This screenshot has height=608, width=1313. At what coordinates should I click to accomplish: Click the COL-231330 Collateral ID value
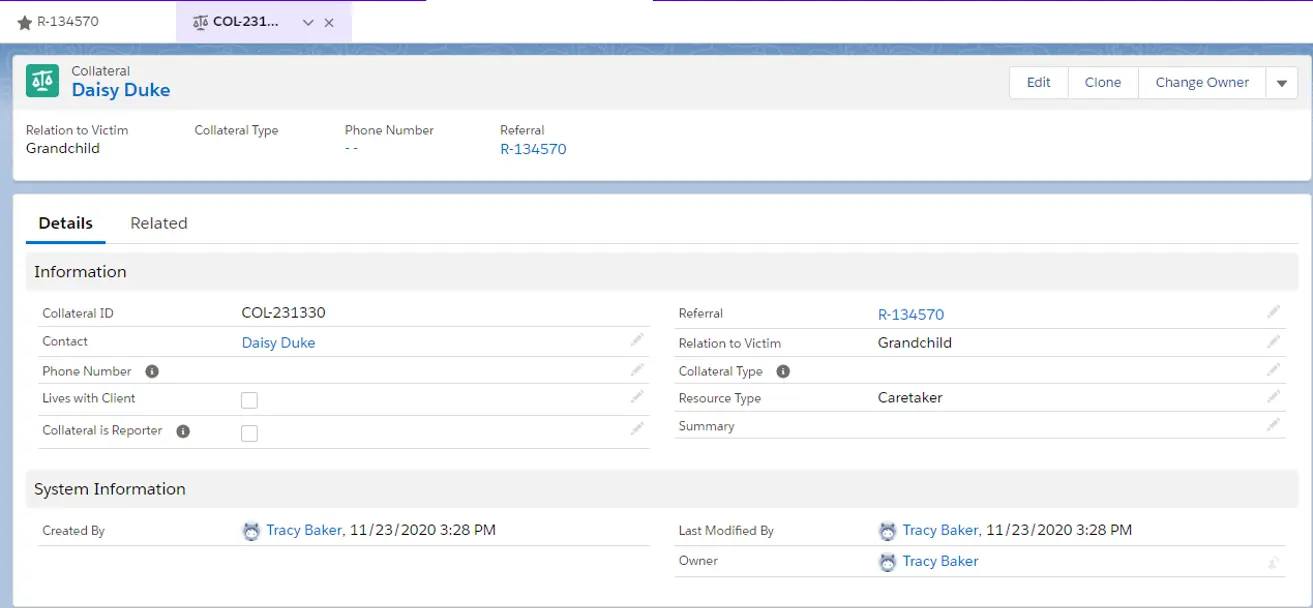tap(284, 313)
